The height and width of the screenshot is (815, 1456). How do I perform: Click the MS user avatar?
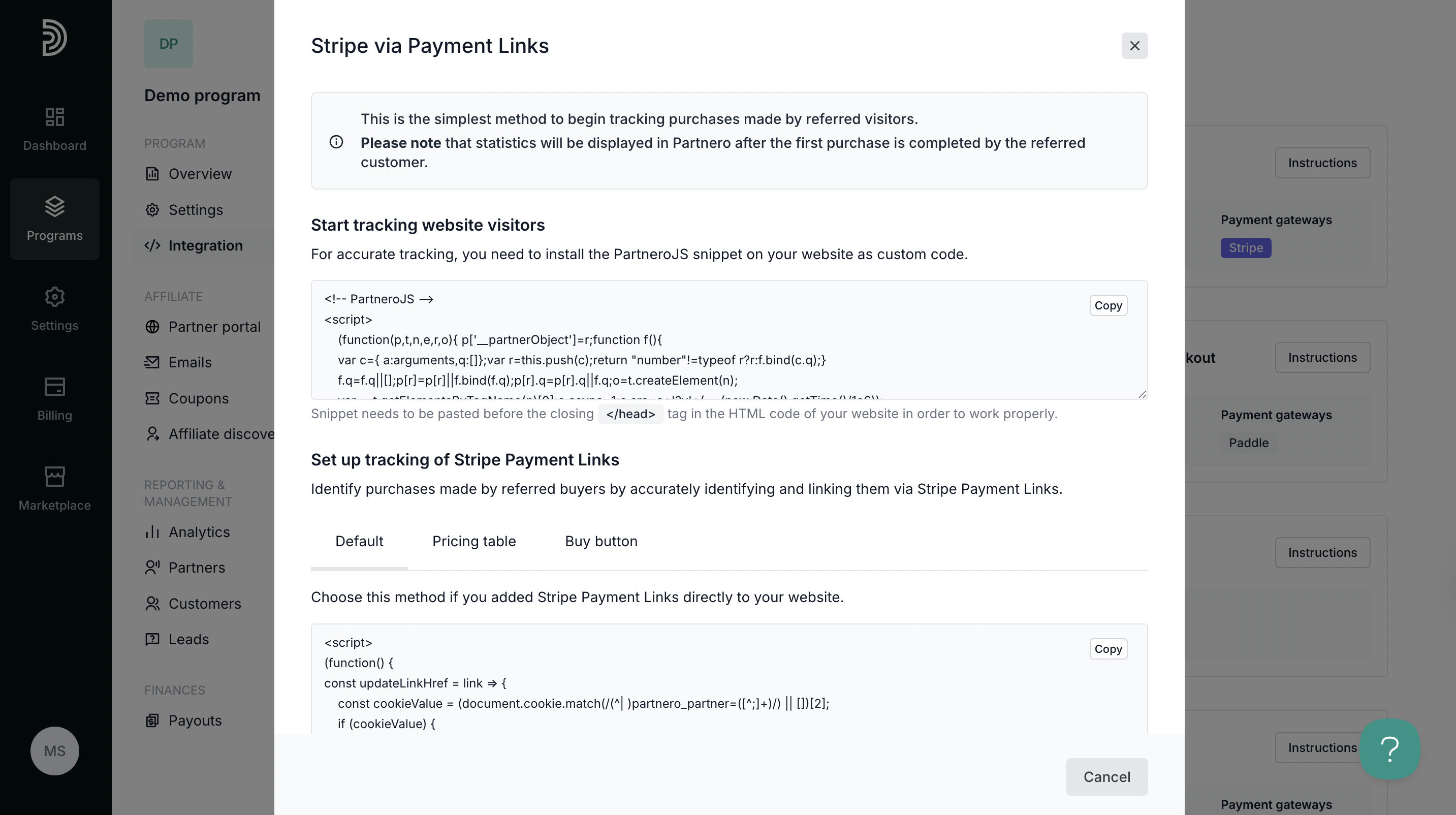click(54, 750)
